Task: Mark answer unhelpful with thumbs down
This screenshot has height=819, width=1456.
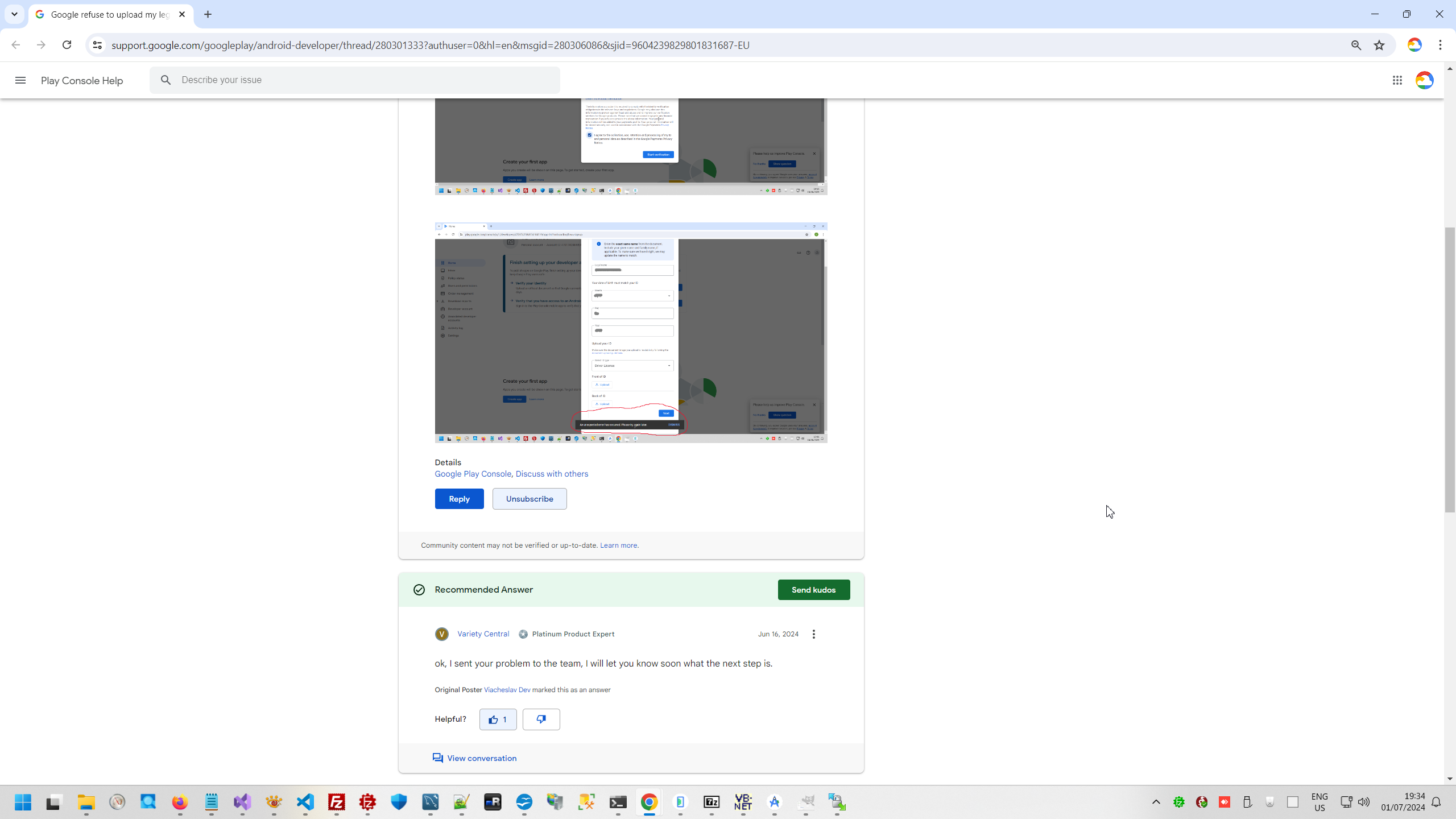Action: (x=541, y=719)
